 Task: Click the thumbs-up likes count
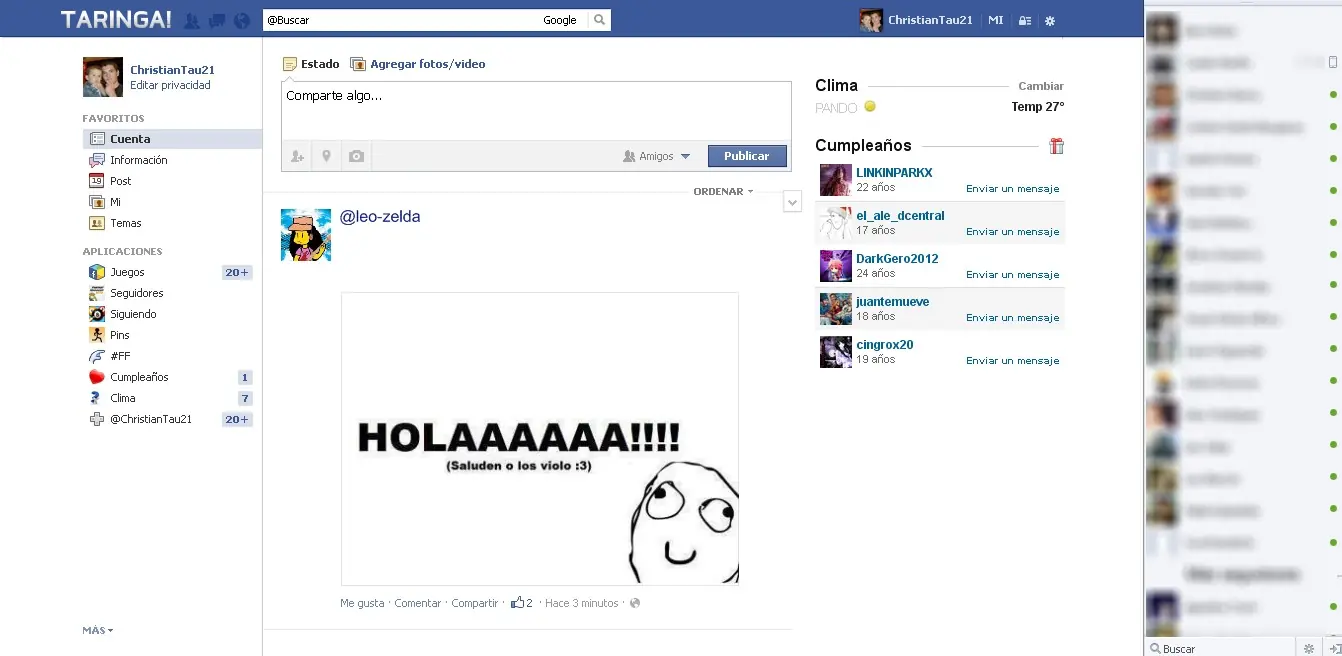point(522,603)
